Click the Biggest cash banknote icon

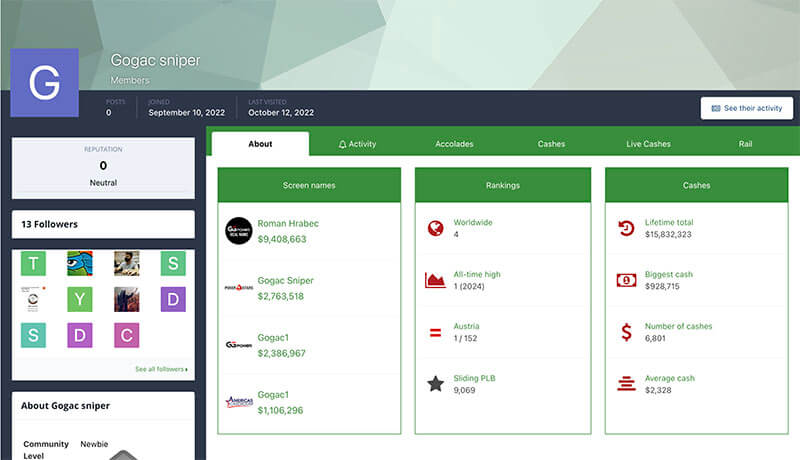[x=626, y=280]
